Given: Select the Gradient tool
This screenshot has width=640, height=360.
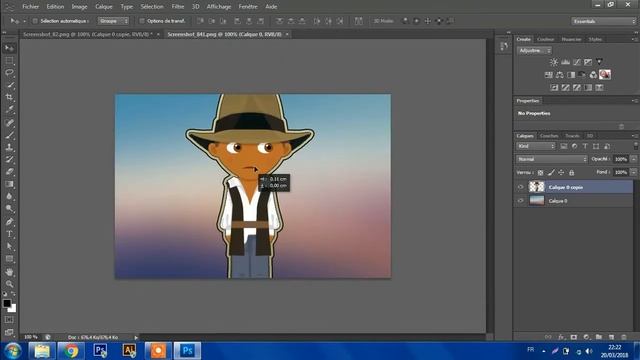Looking at the screenshot, I should coord(9,184).
